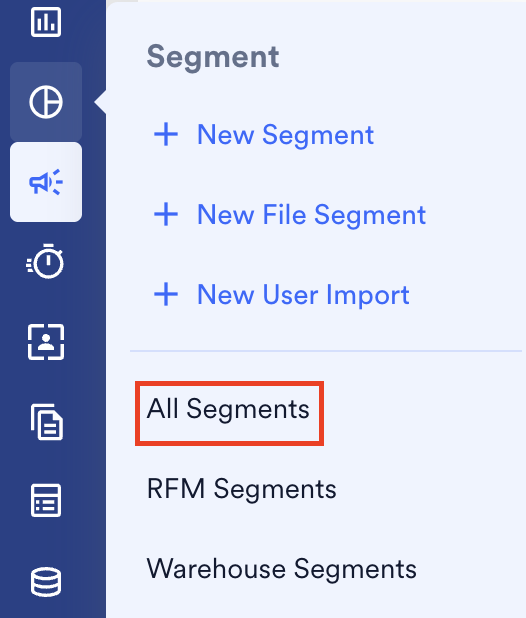Click the database cylinder icon
Viewport: 526px width, 618px height.
(x=46, y=582)
